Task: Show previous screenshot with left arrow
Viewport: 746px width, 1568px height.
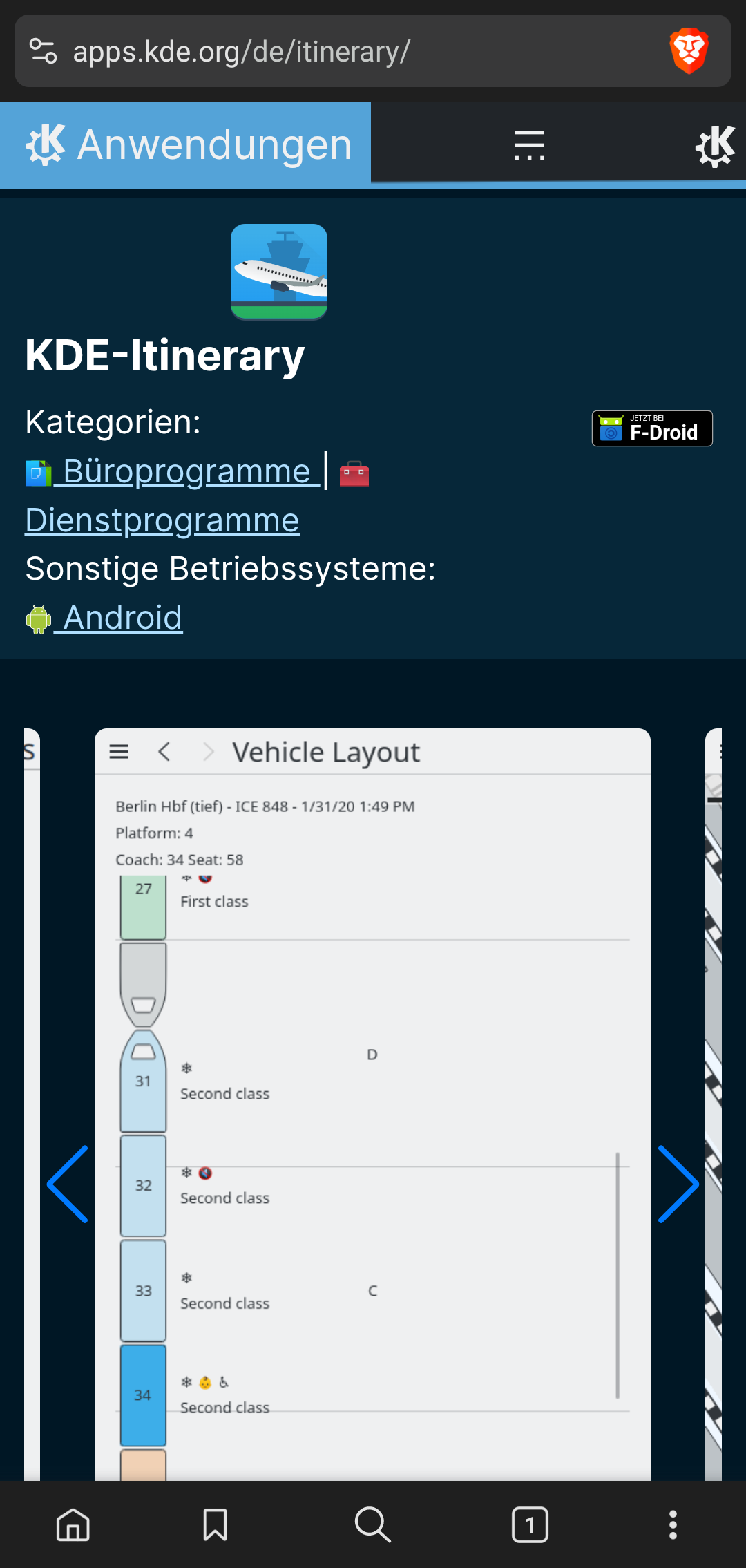Action: click(68, 1184)
